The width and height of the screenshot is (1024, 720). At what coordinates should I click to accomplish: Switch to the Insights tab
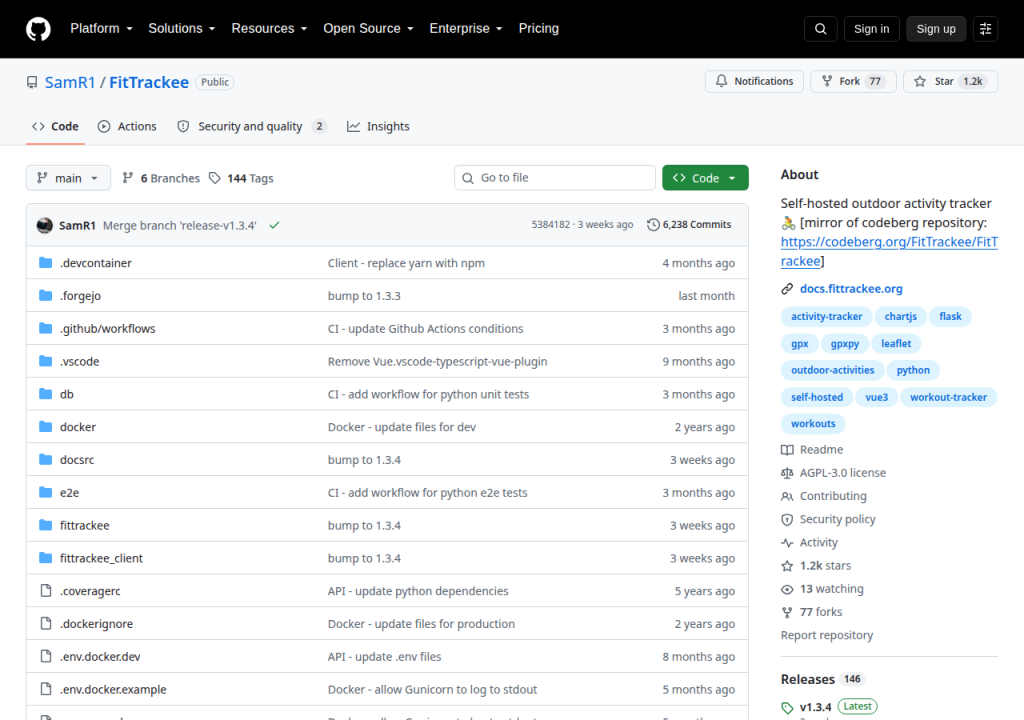(x=378, y=126)
